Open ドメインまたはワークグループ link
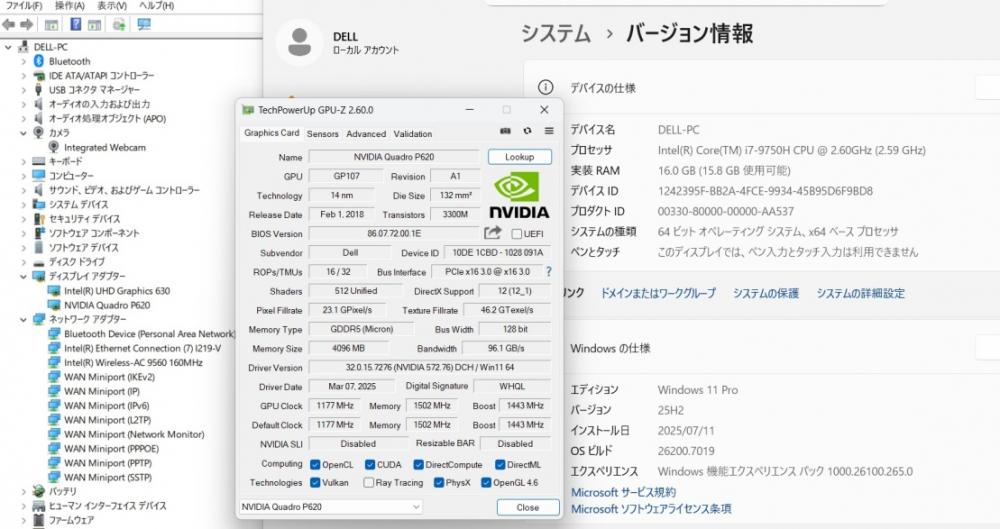 (658, 294)
